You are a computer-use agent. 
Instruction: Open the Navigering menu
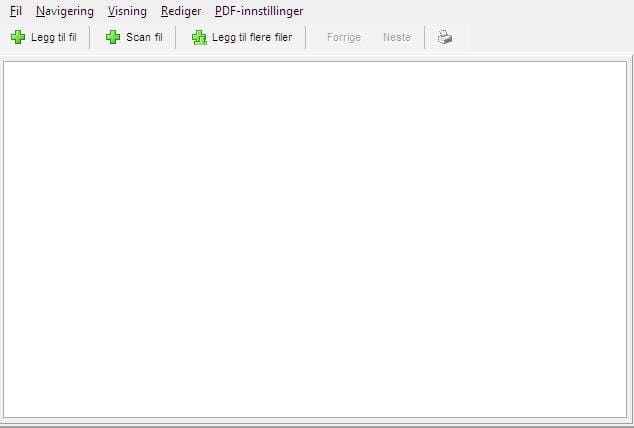64,11
